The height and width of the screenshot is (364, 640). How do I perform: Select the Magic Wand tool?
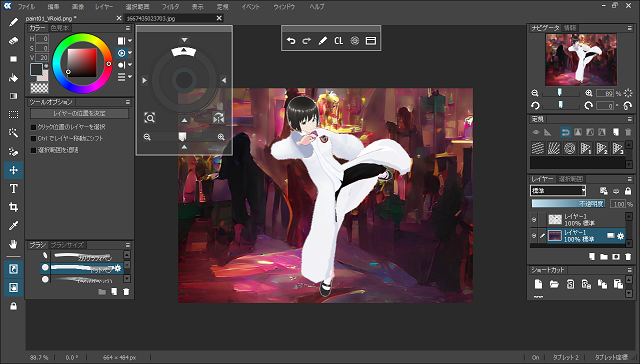[x=13, y=133]
